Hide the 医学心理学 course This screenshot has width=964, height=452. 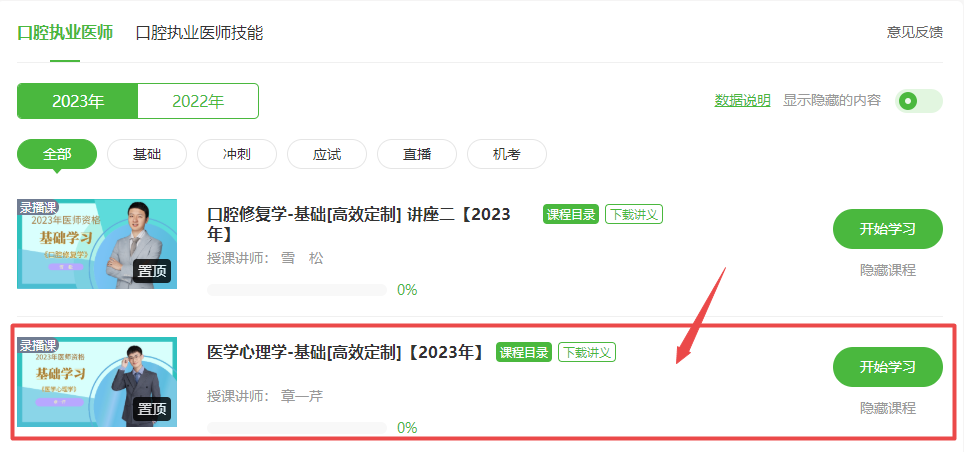point(888,408)
